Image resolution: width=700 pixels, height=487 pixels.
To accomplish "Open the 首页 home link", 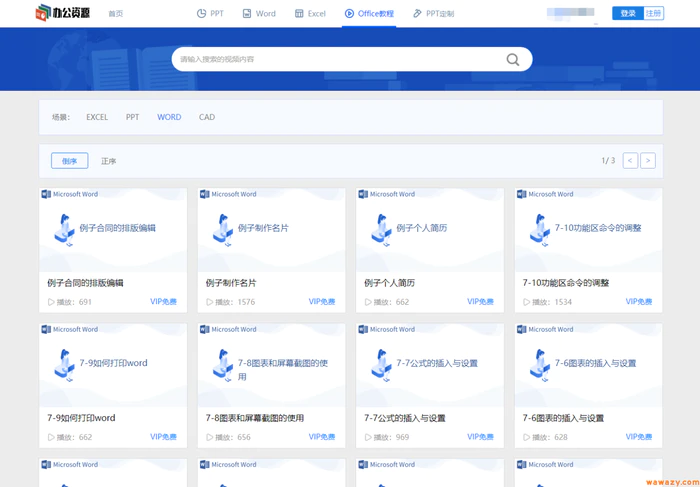I will [116, 14].
